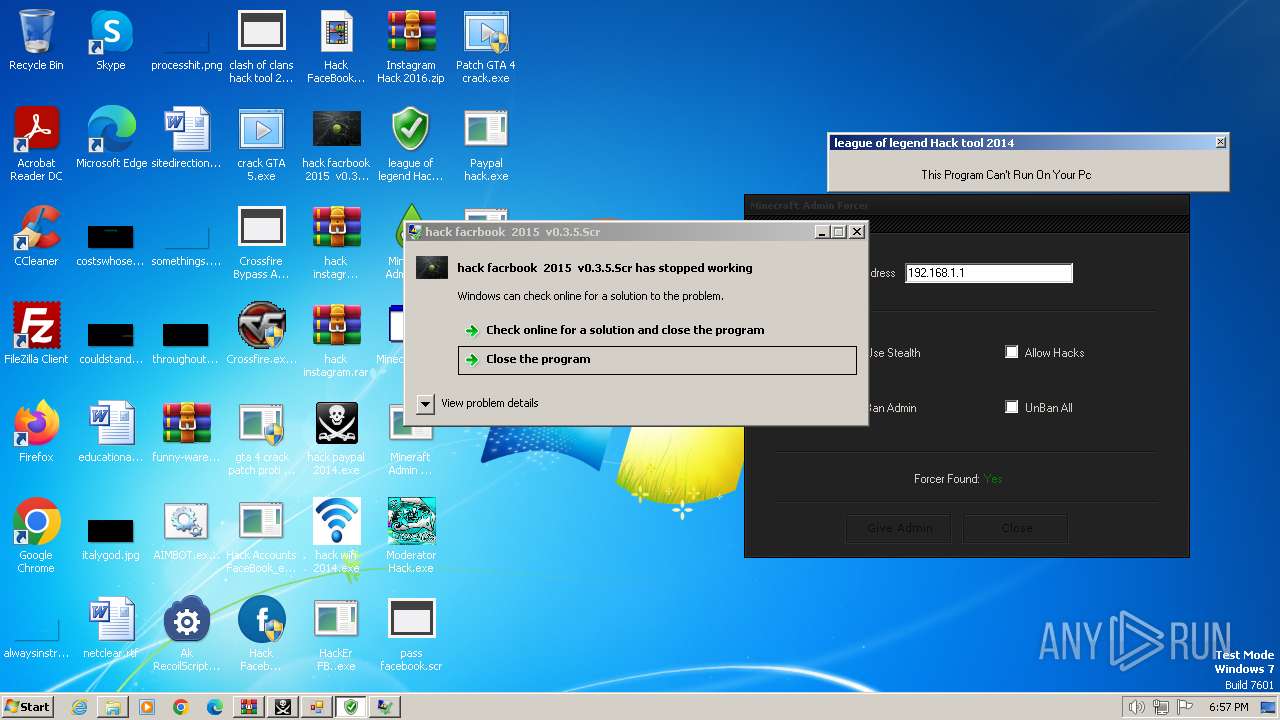The height and width of the screenshot is (720, 1280).
Task: Select Patch GTA 4 crack.exe icon
Action: [x=486, y=47]
